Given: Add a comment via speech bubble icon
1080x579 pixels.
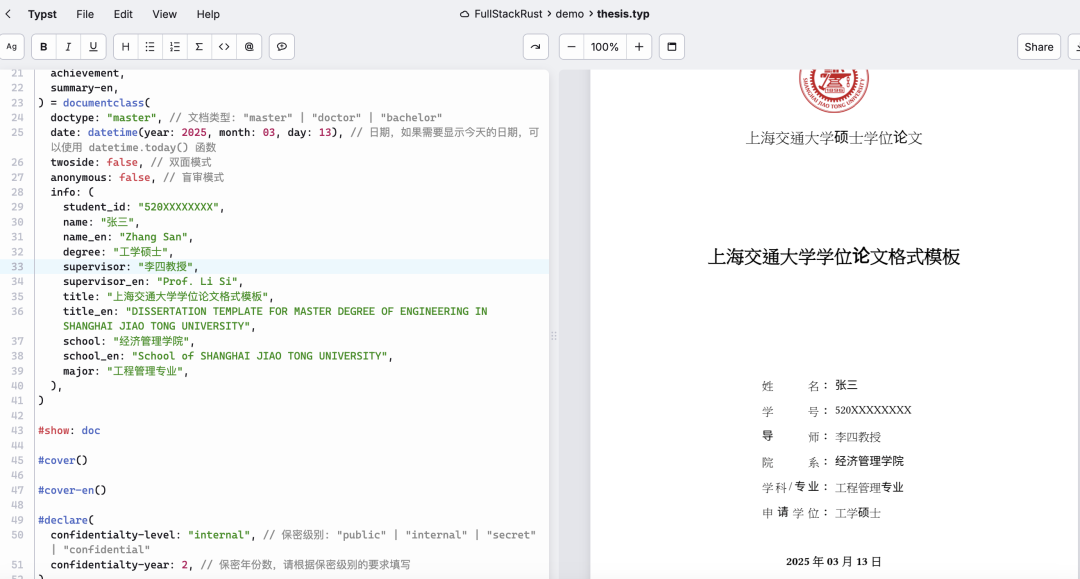Looking at the screenshot, I should (282, 47).
